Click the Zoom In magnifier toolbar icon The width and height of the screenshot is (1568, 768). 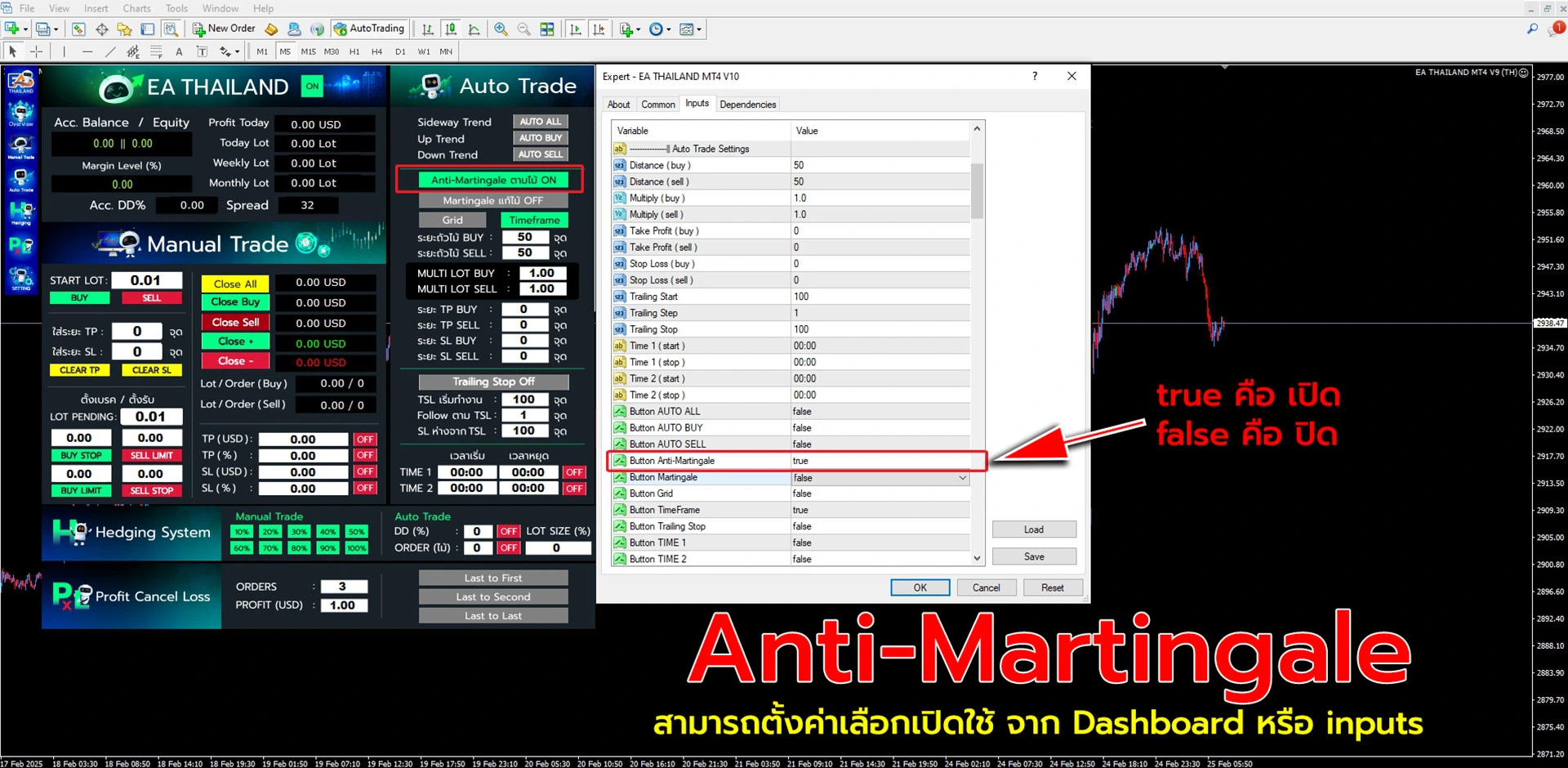point(501,29)
